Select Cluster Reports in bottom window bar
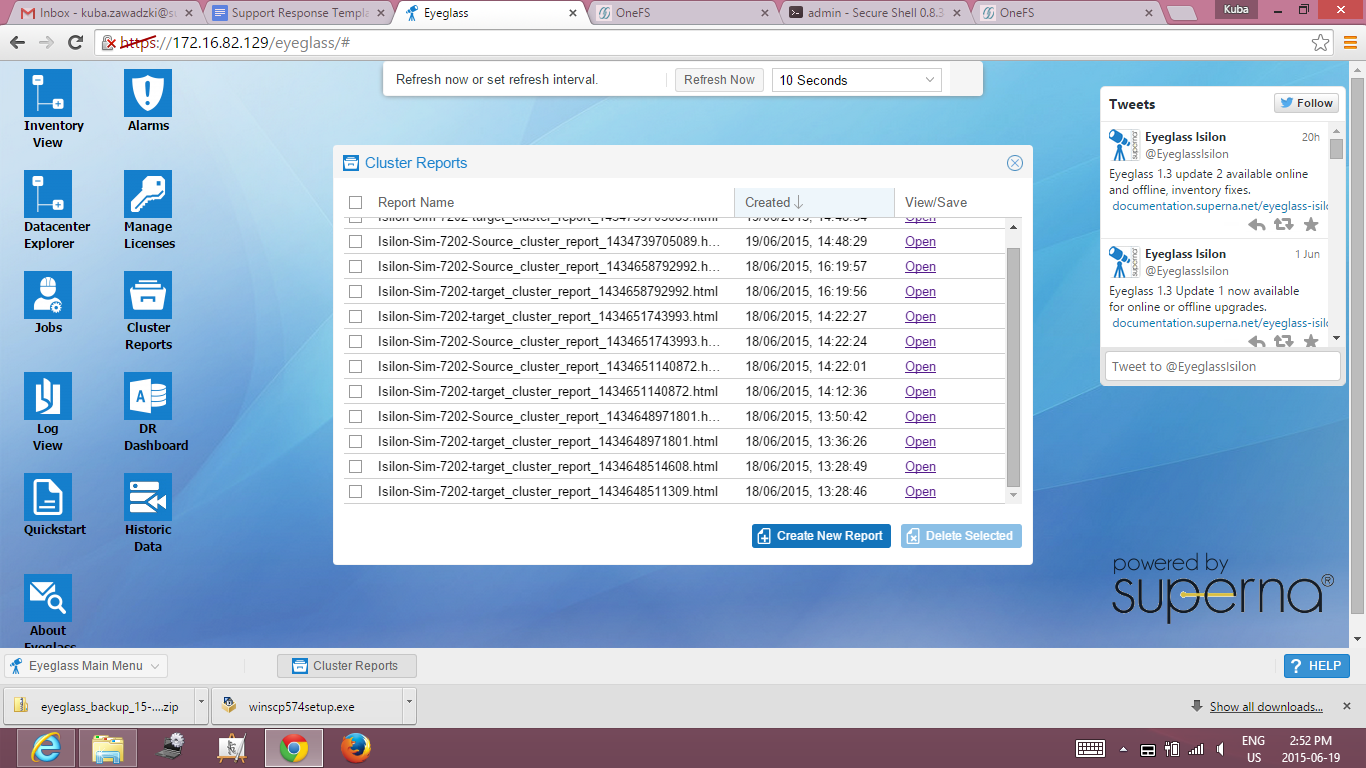Screen dimensions: 1366x768 pyautogui.click(x=346, y=666)
